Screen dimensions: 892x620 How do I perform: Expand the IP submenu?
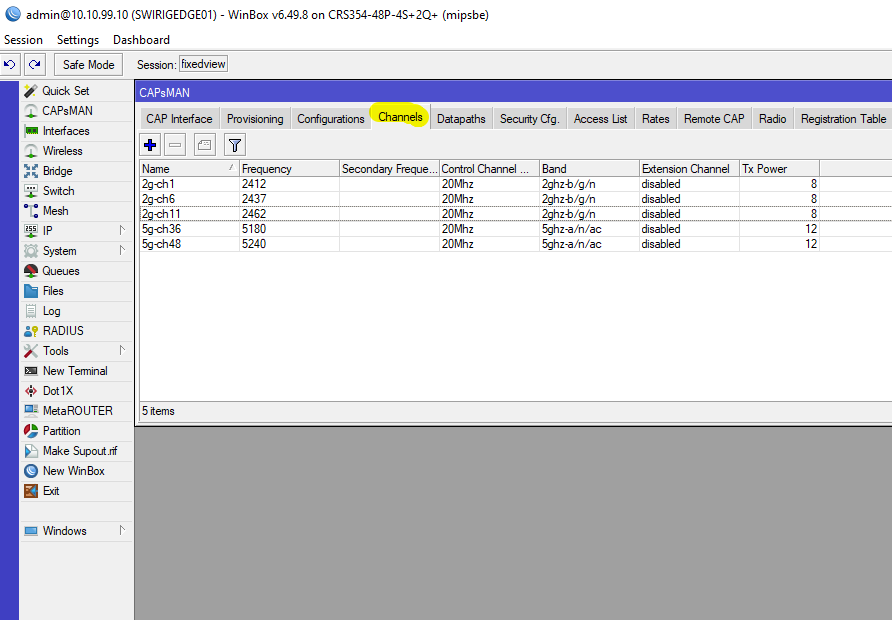click(48, 231)
